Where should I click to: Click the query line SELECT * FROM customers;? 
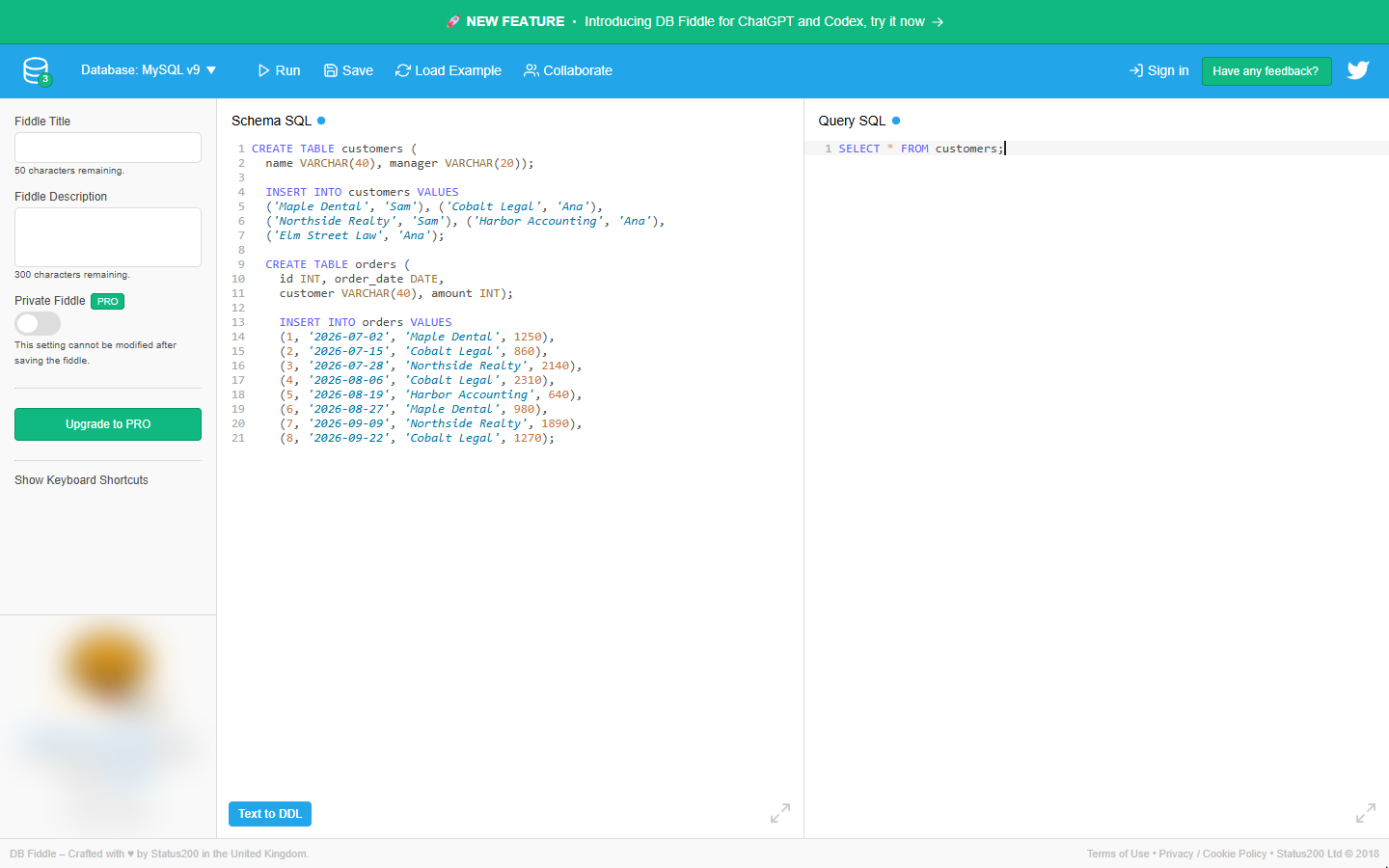pos(920,148)
